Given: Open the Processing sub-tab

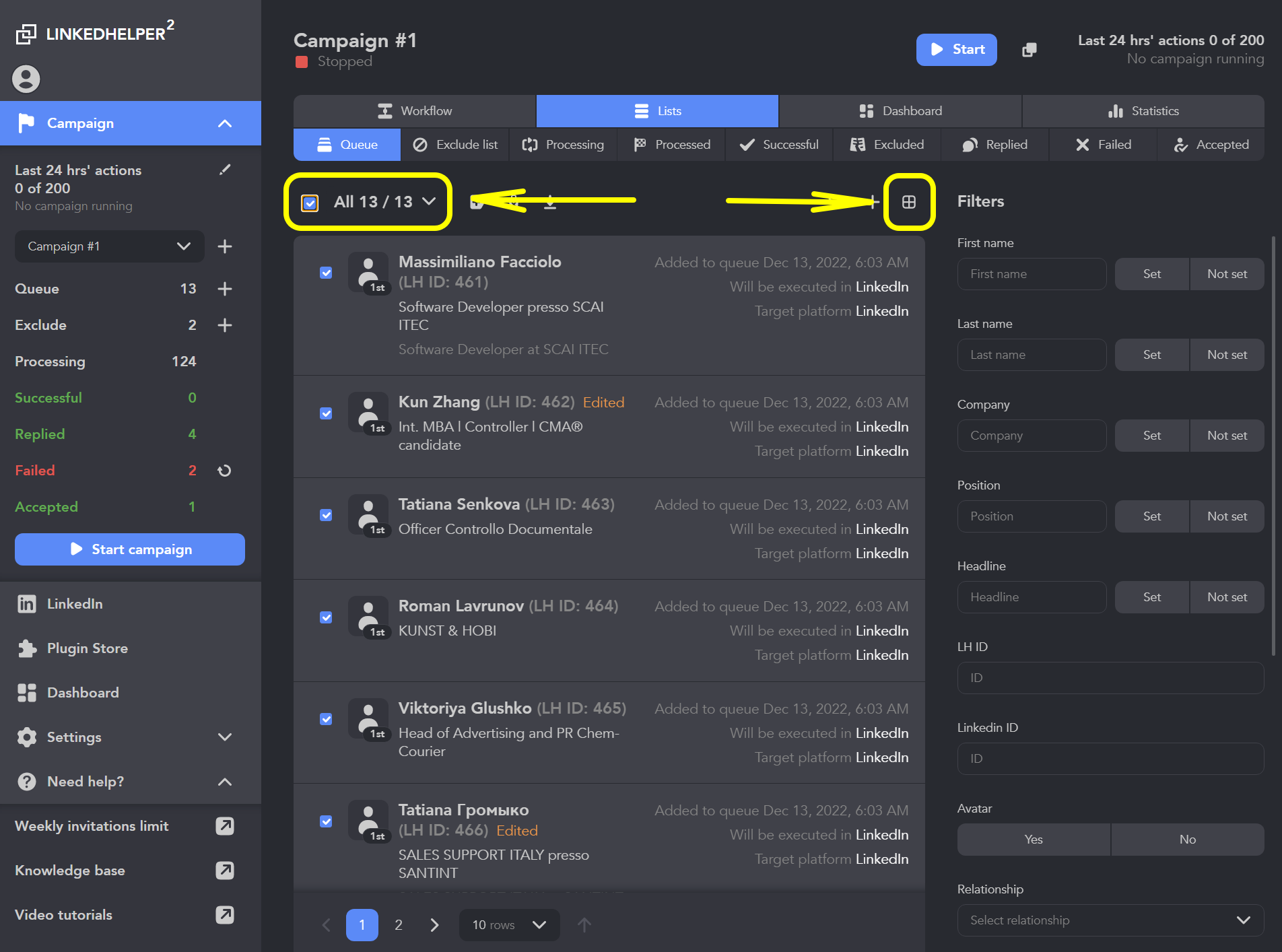Looking at the screenshot, I should coord(564,145).
